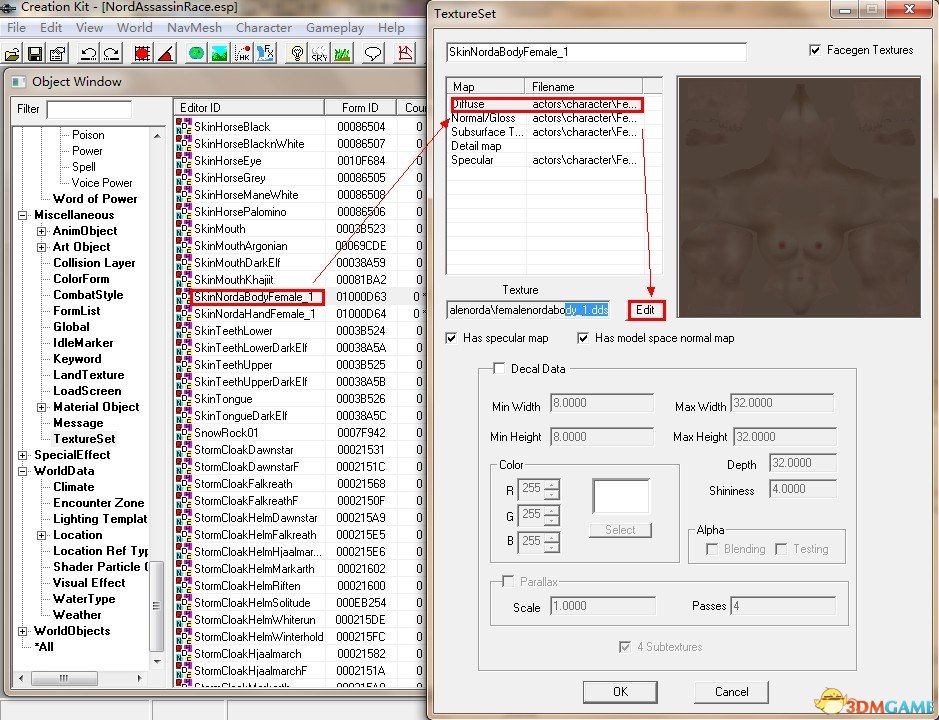Image resolution: width=939 pixels, height=720 pixels.
Task: Toggle the snap to angle icon
Action: pos(166,54)
